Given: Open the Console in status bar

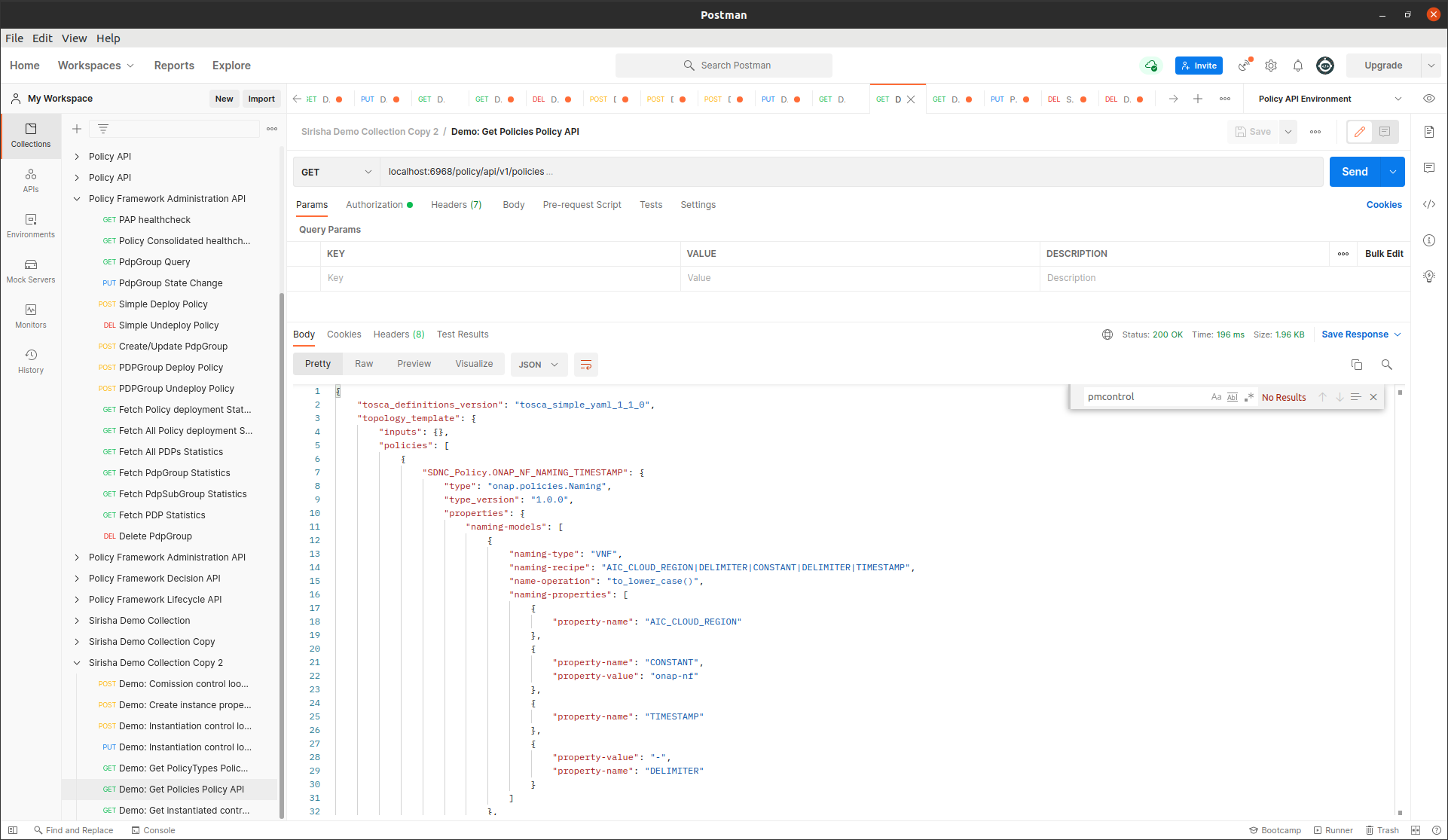Looking at the screenshot, I should click(x=153, y=830).
